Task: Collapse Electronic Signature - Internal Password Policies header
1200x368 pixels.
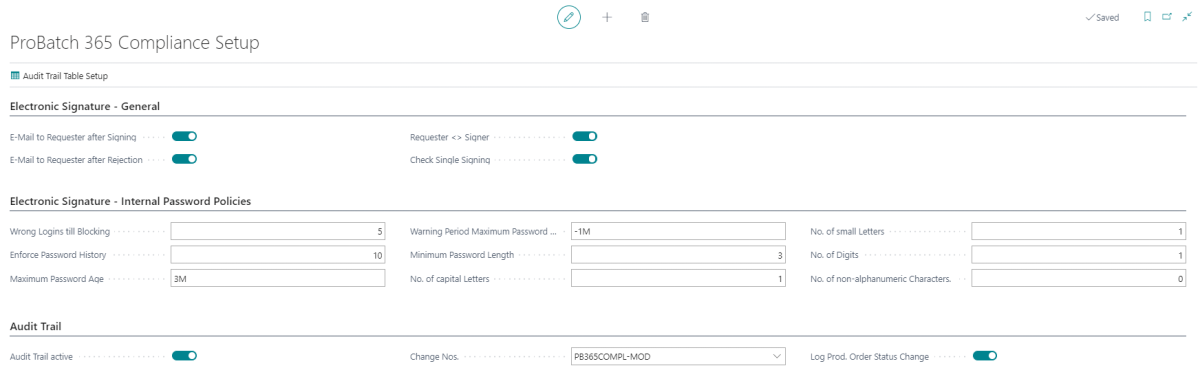Action: [130, 201]
